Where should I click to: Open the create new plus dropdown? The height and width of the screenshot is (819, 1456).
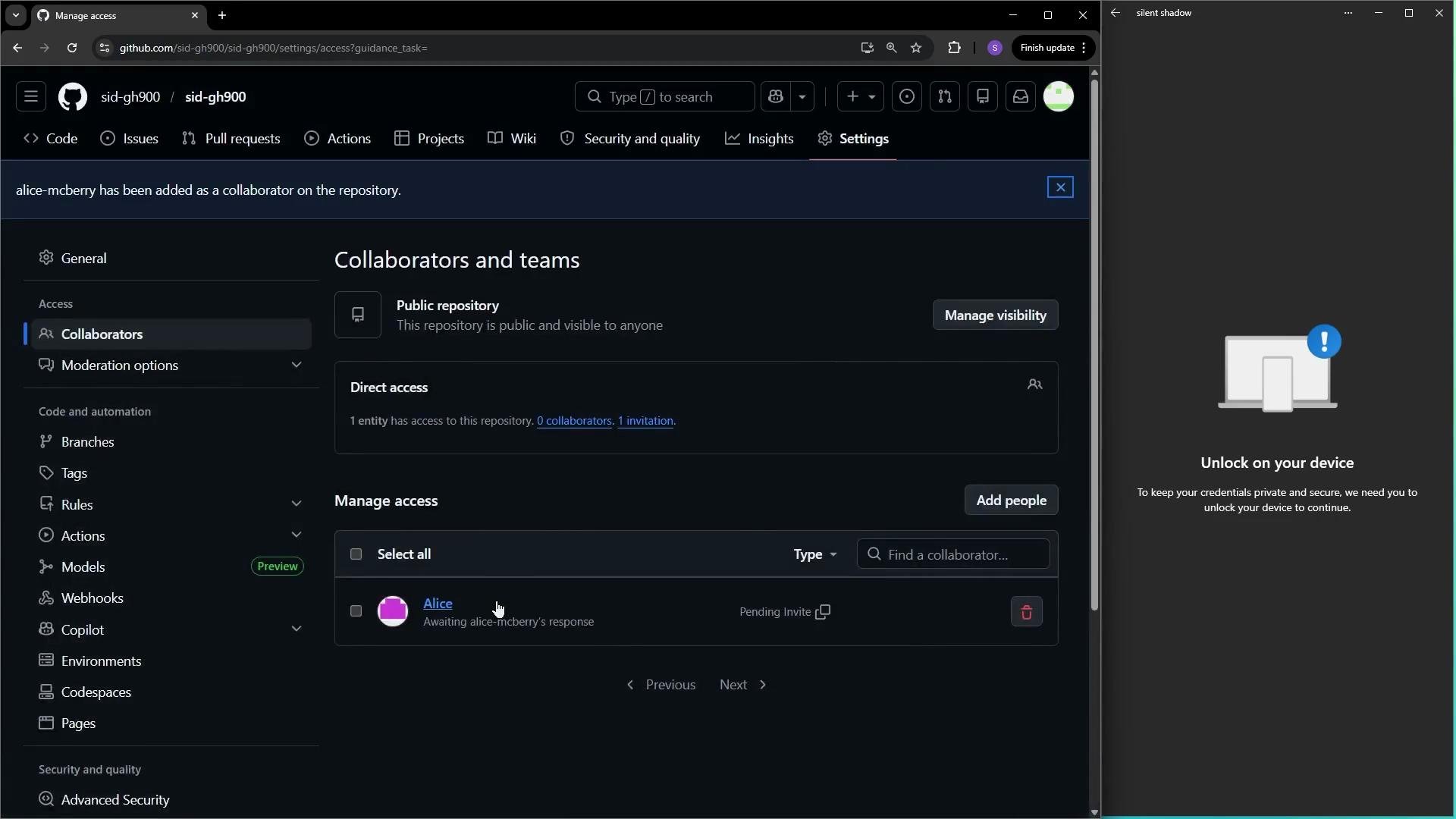coord(860,97)
